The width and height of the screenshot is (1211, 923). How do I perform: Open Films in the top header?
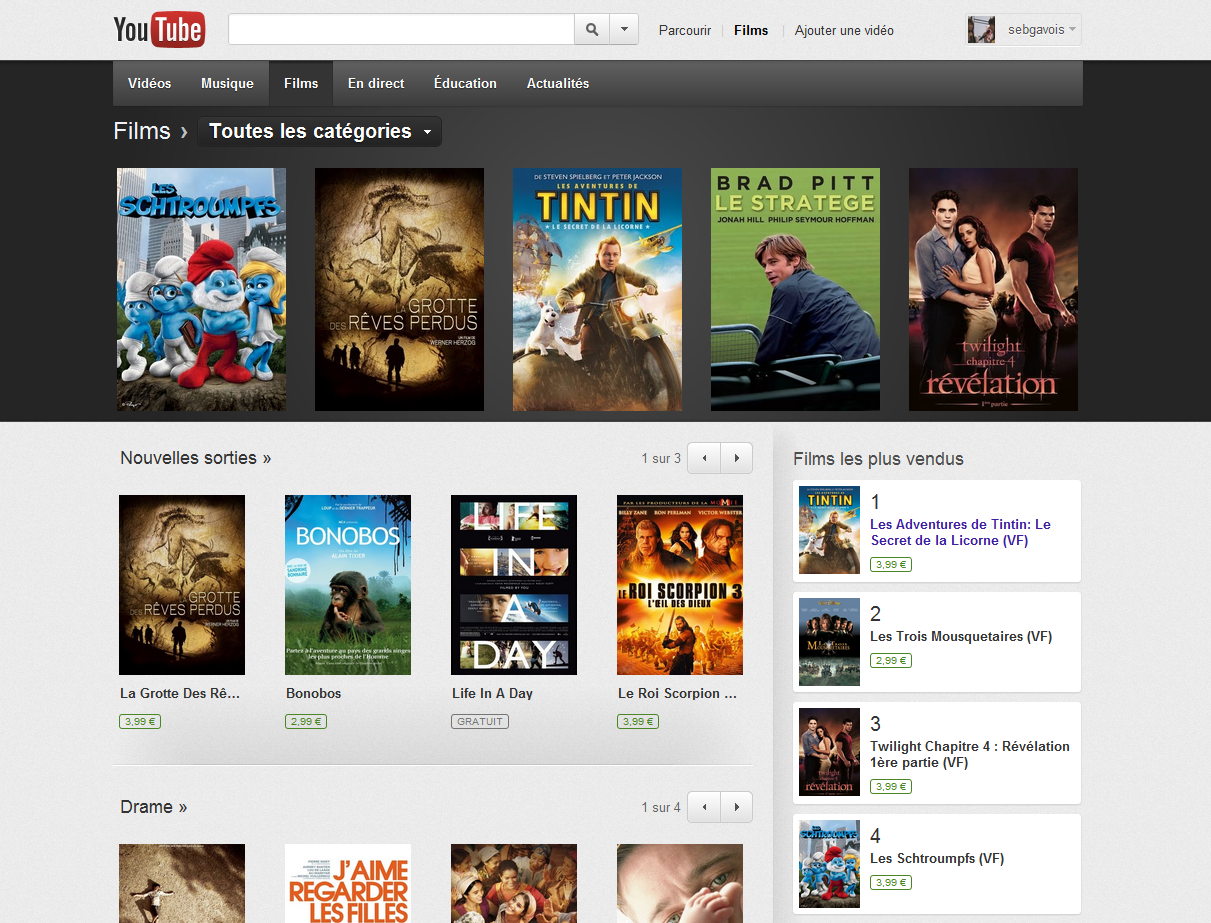(751, 30)
